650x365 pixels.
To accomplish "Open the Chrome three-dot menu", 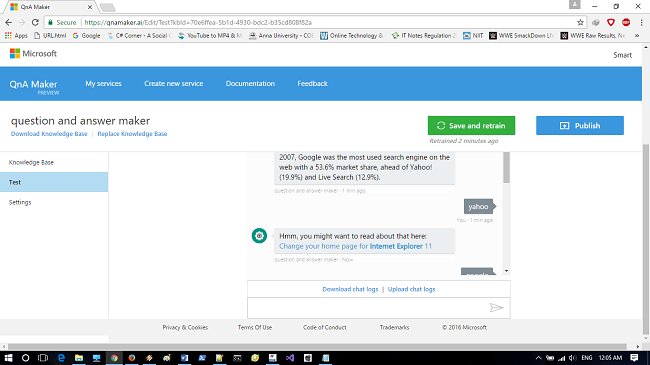I will point(641,22).
